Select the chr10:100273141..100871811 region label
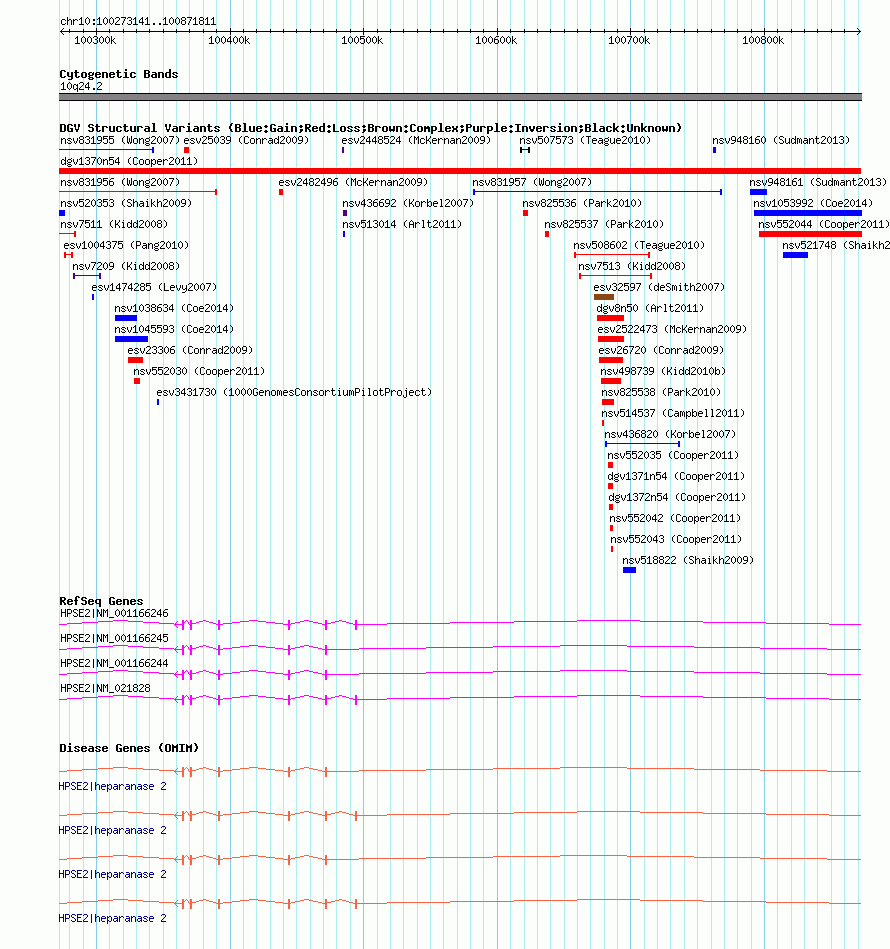 [138, 22]
